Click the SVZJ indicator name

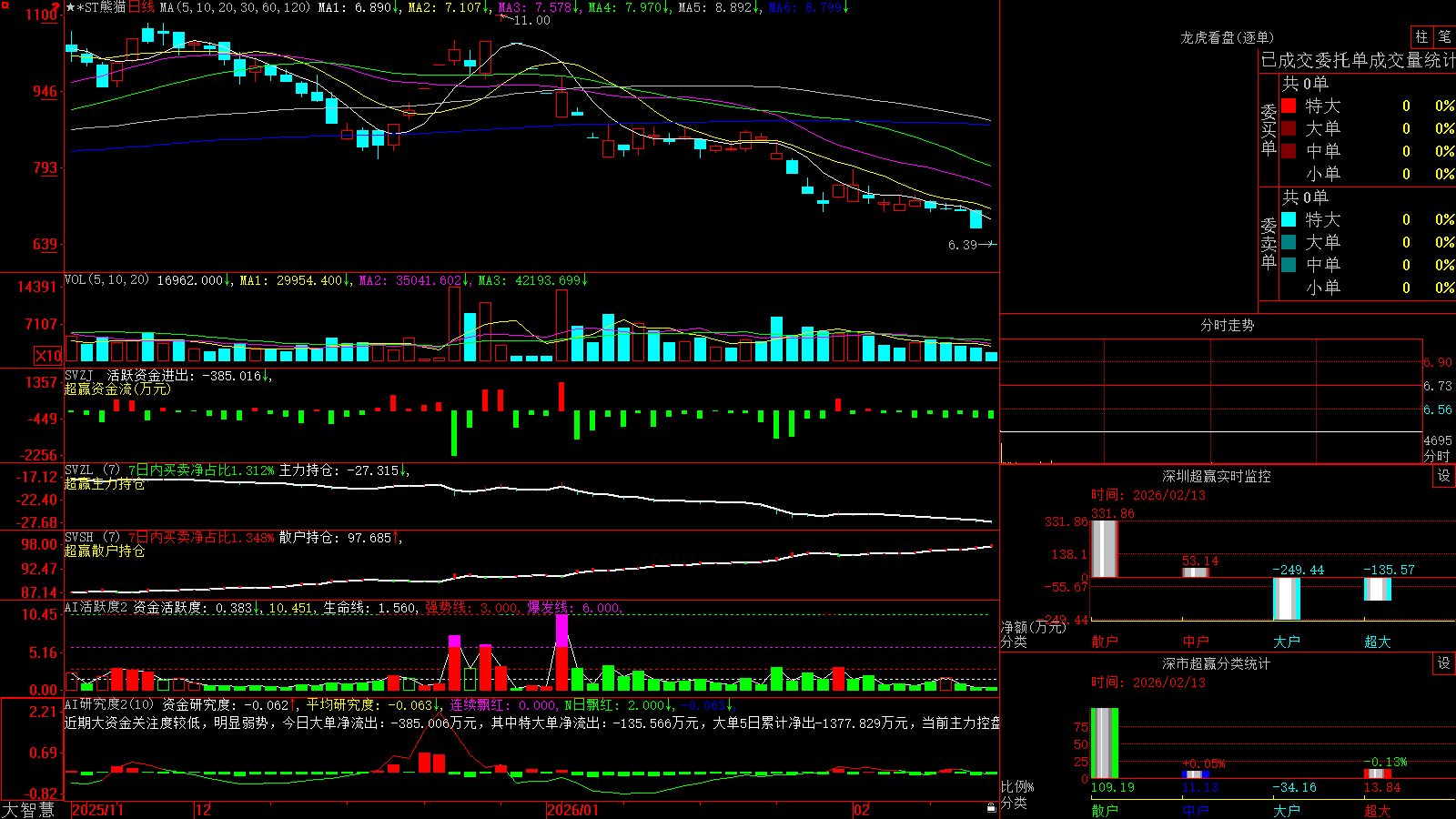point(79,375)
